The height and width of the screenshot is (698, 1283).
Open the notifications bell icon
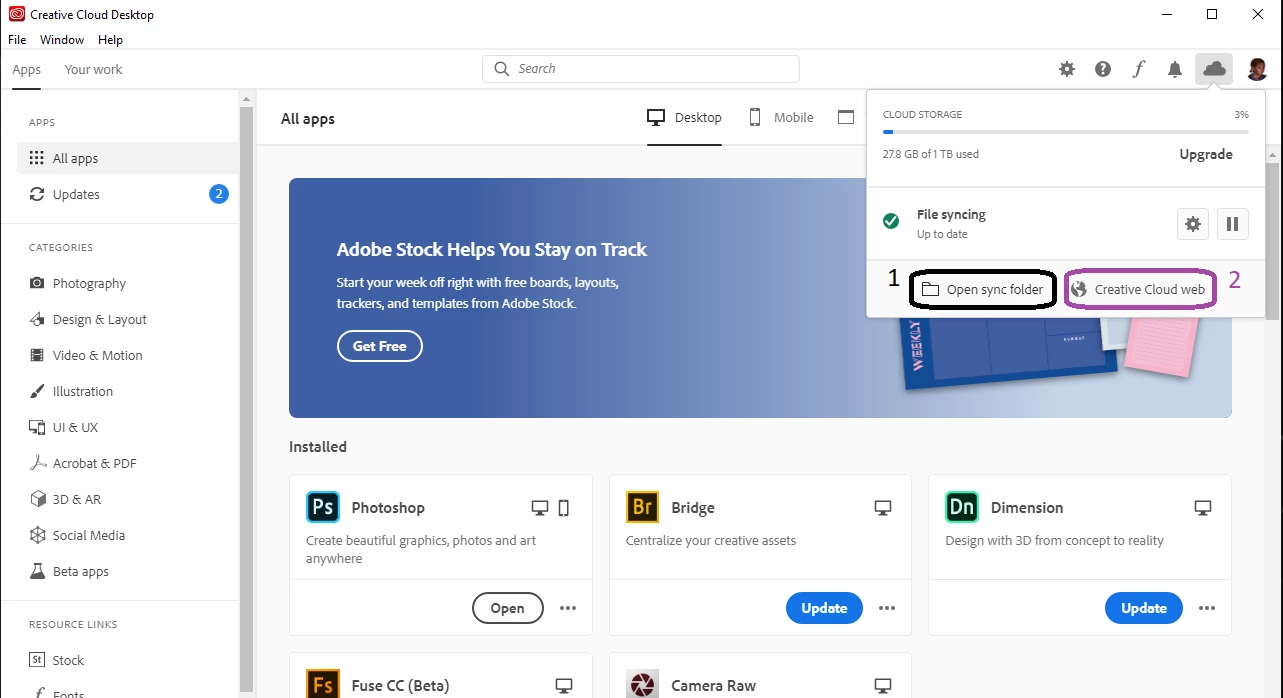pyautogui.click(x=1175, y=69)
